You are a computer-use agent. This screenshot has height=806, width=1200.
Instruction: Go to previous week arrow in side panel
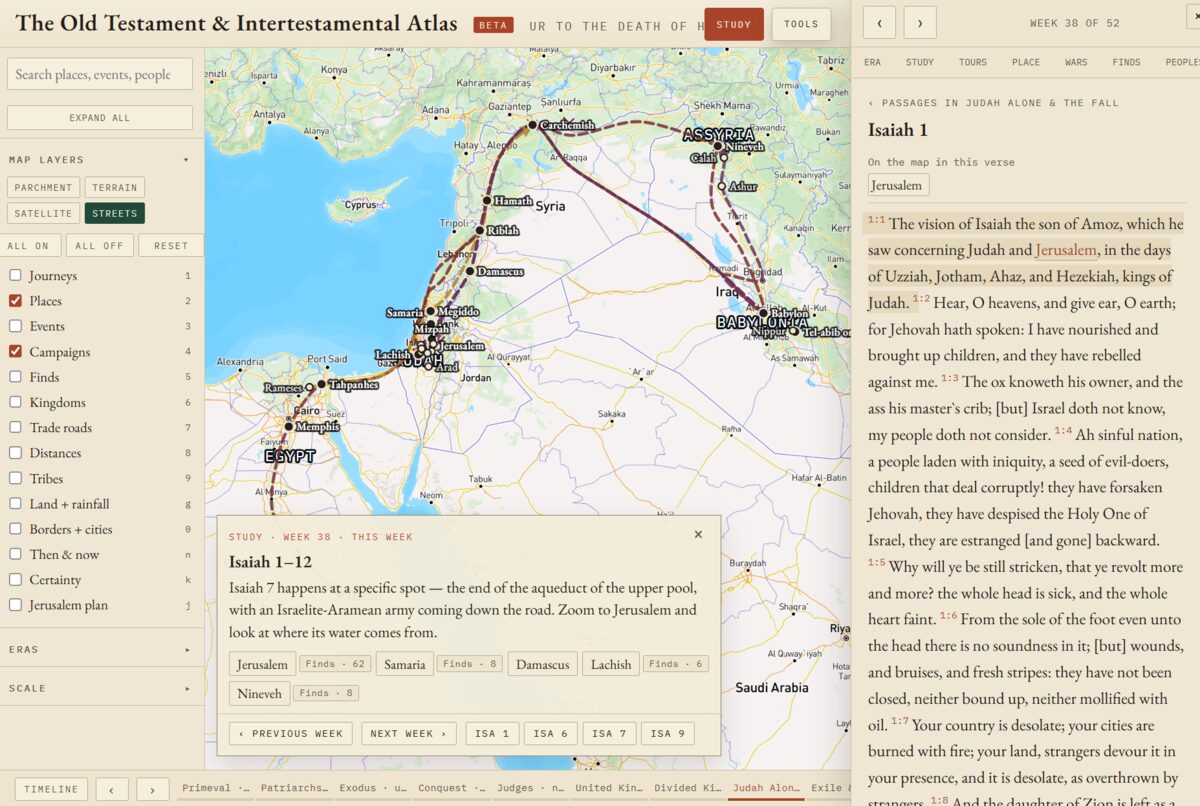[879, 22]
